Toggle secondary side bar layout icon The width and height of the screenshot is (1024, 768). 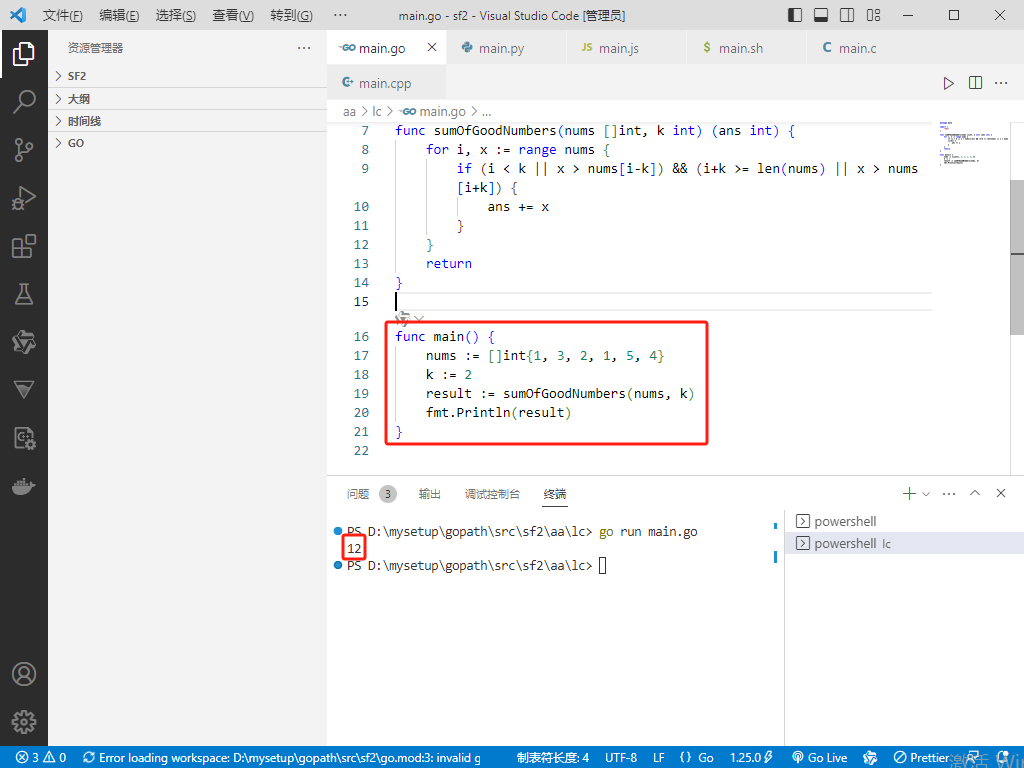(x=847, y=15)
